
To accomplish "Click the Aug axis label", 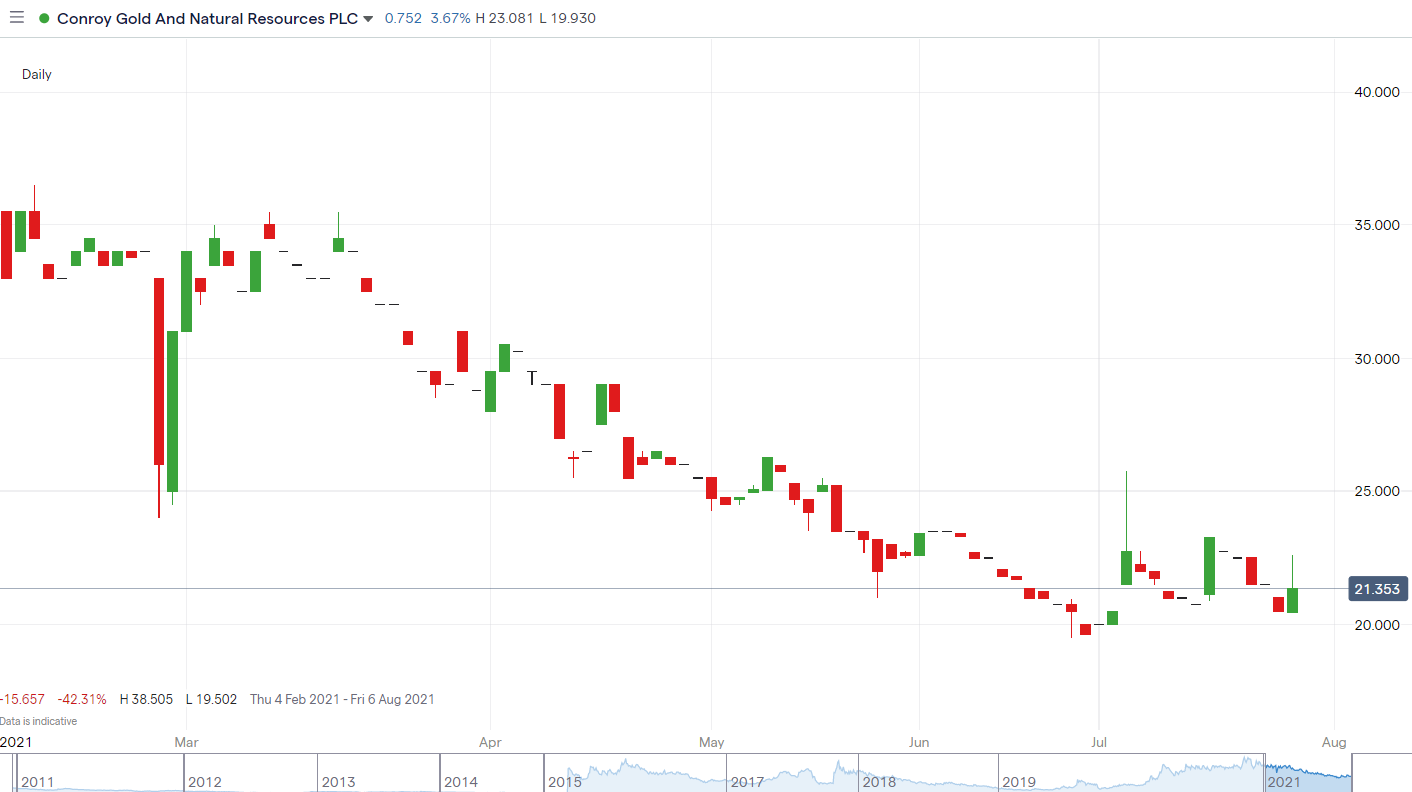I will tap(1333, 742).
